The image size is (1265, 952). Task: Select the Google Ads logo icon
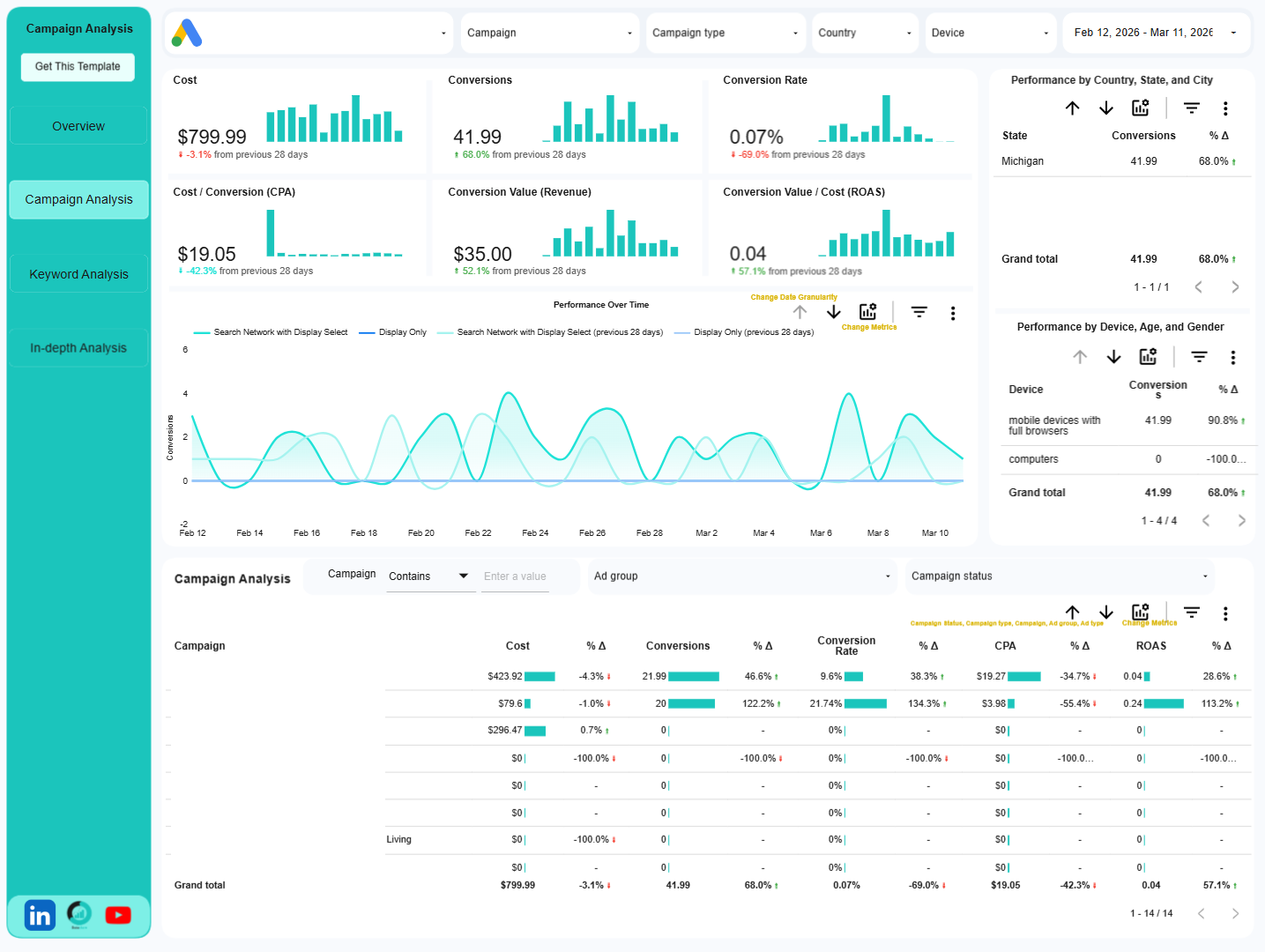pos(185,33)
